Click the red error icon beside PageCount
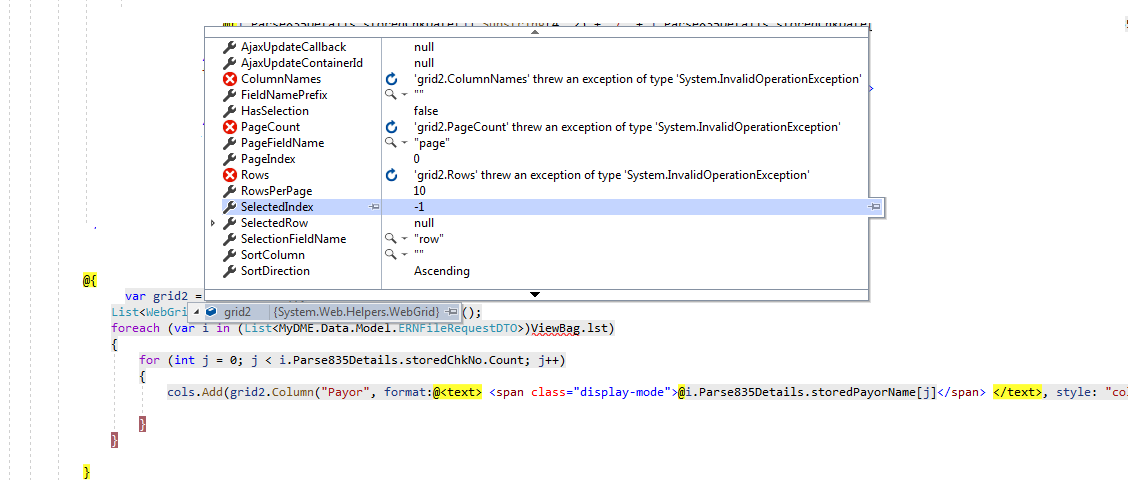1128x480 pixels. (229, 127)
